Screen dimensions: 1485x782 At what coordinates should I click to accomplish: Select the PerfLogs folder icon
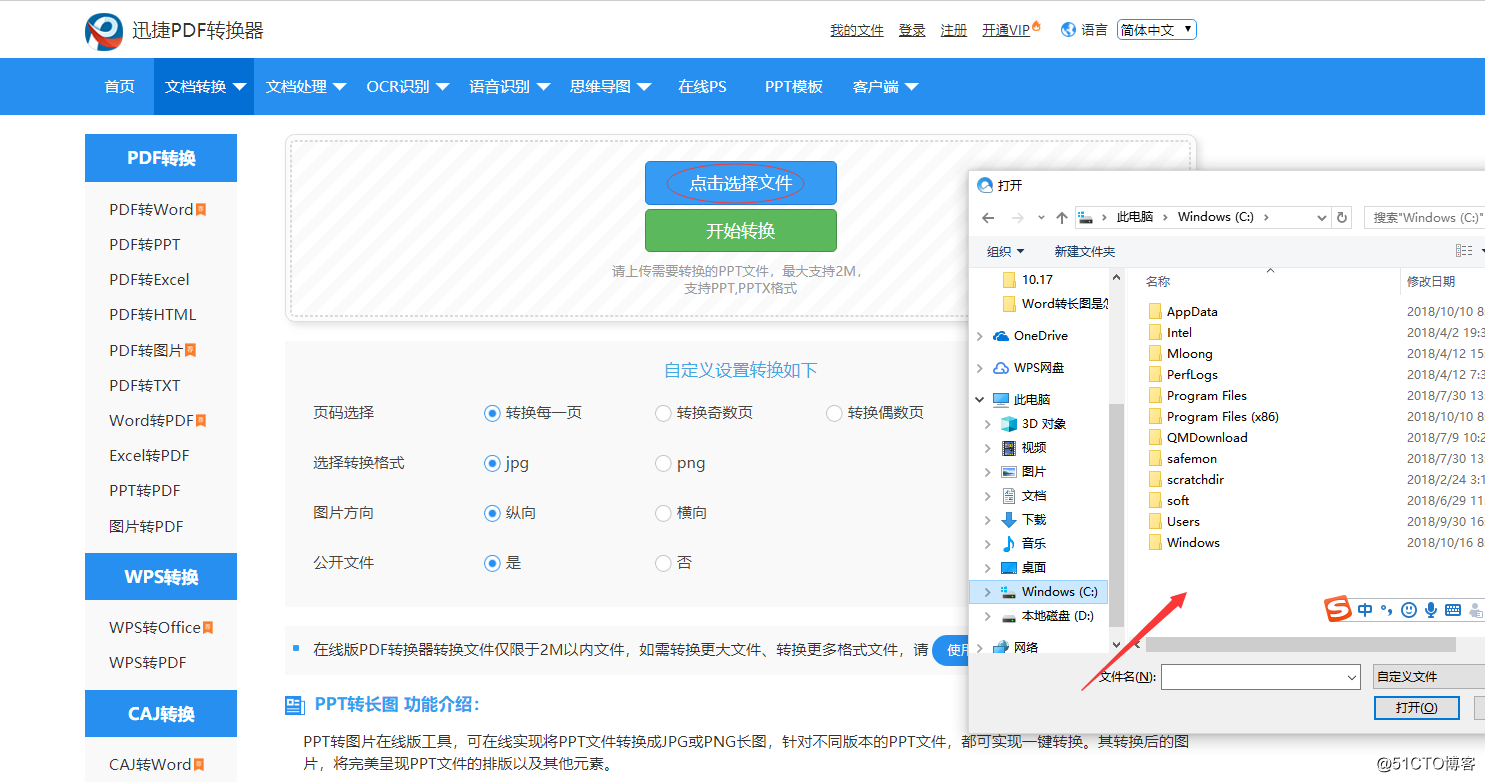click(x=1155, y=375)
